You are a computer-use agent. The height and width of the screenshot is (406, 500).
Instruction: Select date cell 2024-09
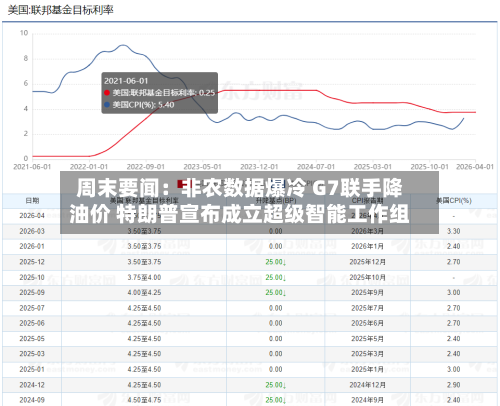(32, 400)
